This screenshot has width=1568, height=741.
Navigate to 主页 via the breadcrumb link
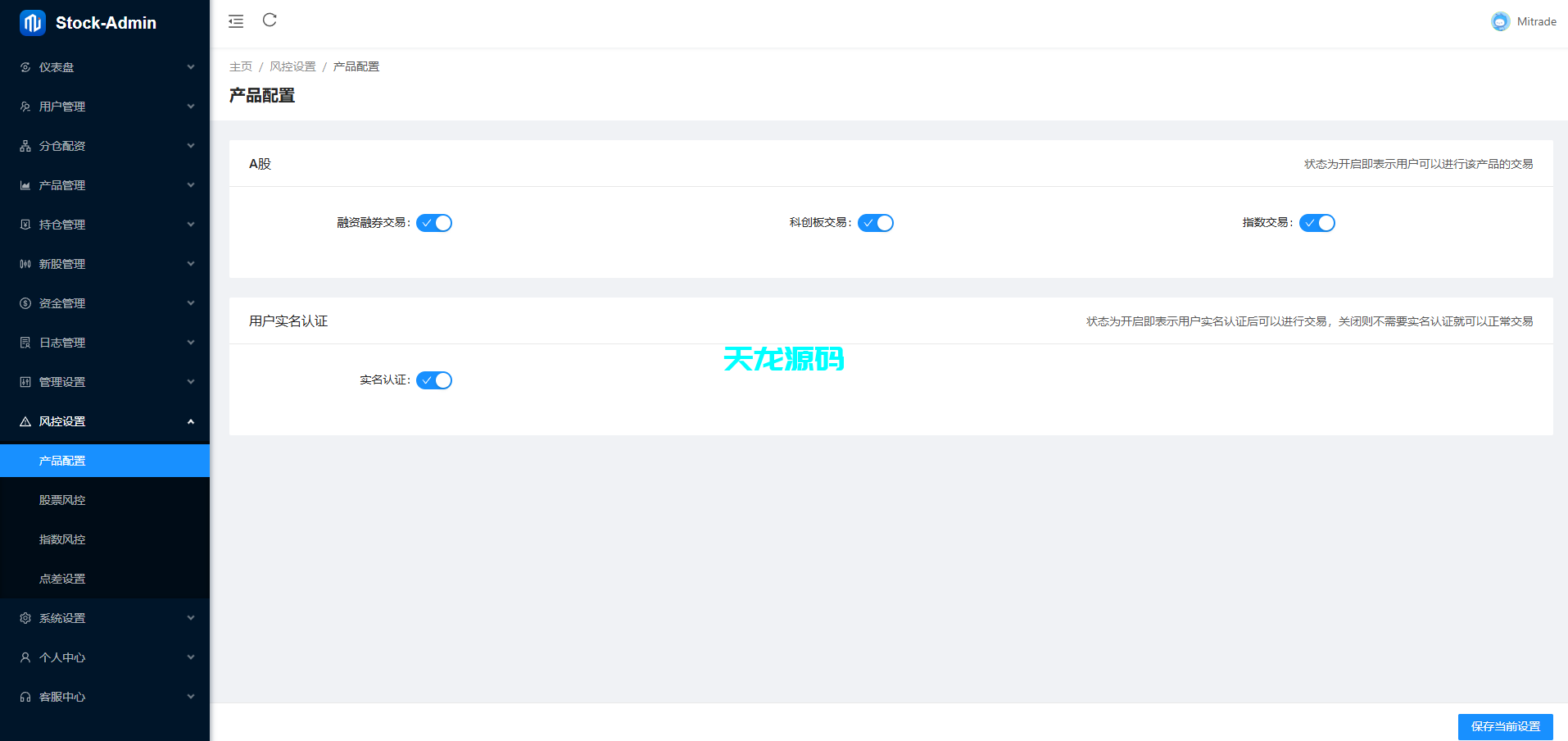[240, 66]
